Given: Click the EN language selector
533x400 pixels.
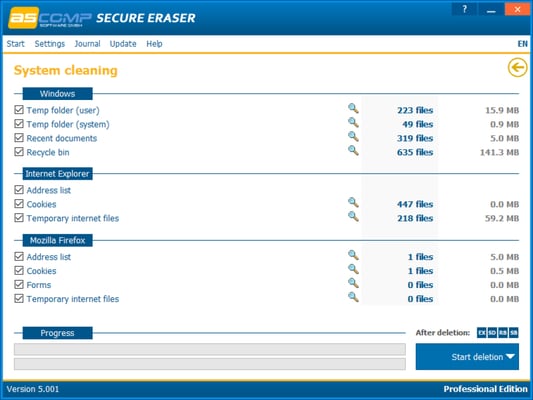Looking at the screenshot, I should (522, 44).
